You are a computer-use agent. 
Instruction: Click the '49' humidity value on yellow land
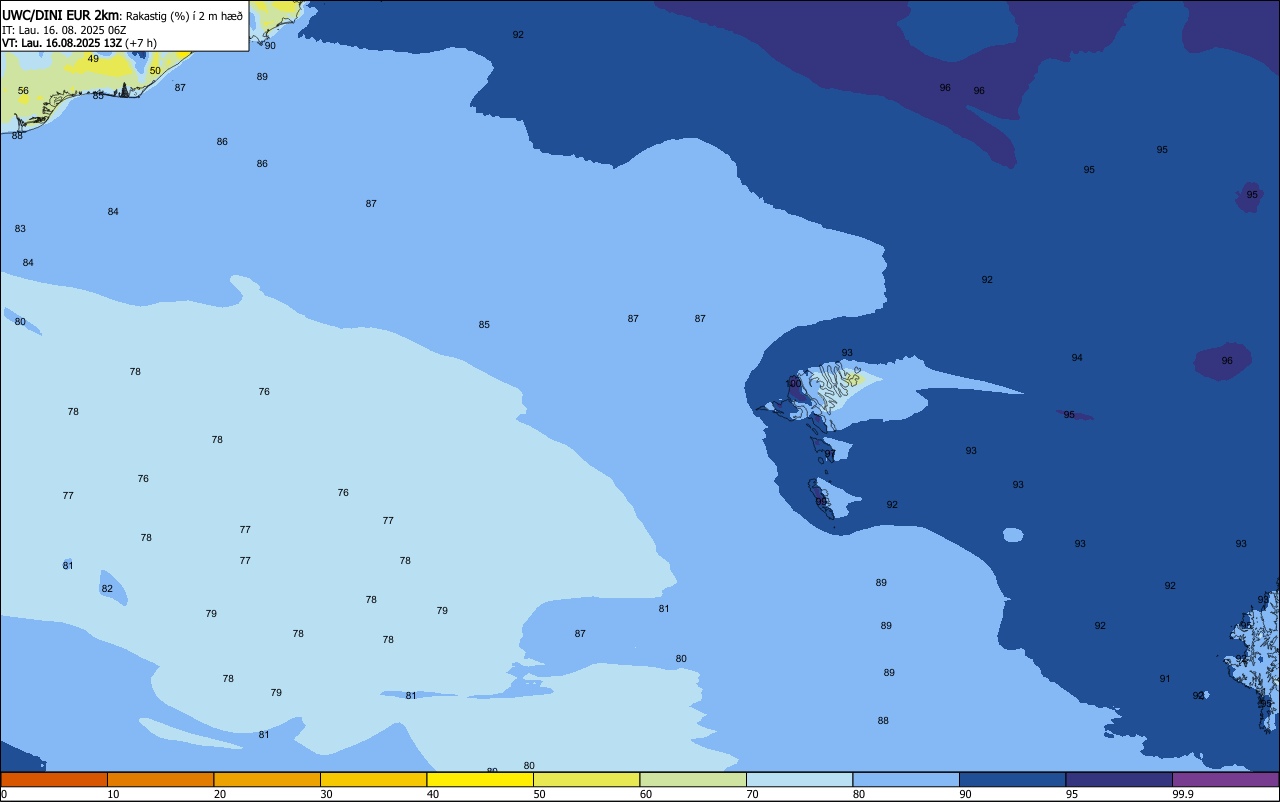click(93, 59)
